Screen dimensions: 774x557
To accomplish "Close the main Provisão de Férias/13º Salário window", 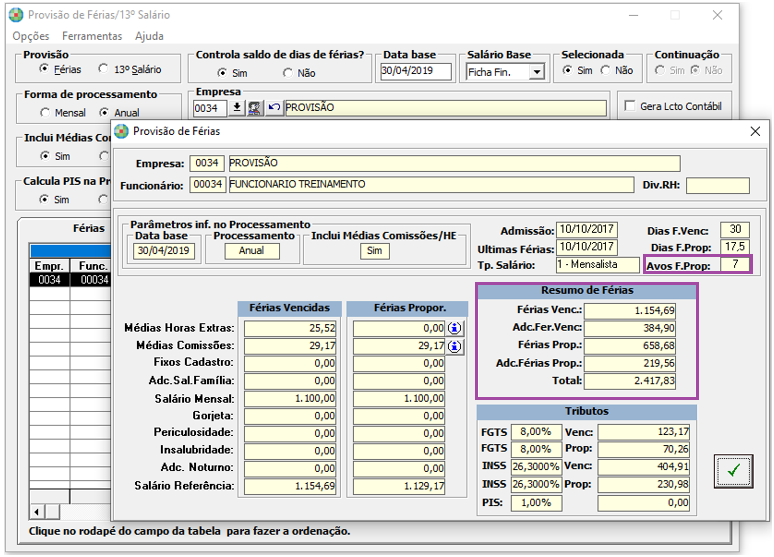I will [x=717, y=15].
